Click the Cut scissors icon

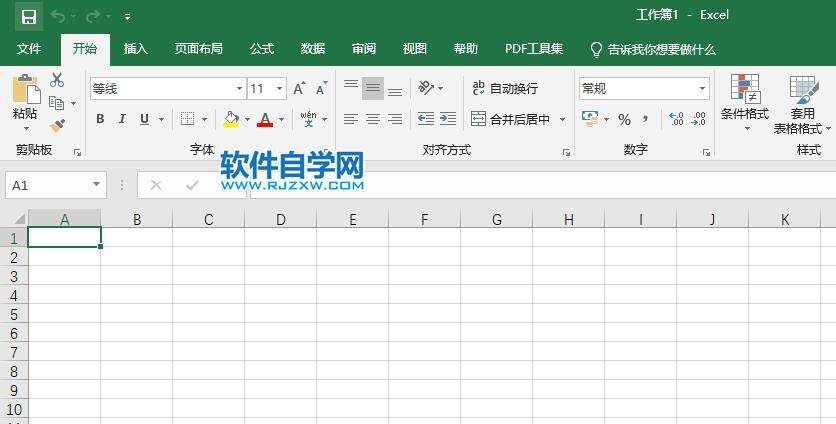point(57,81)
